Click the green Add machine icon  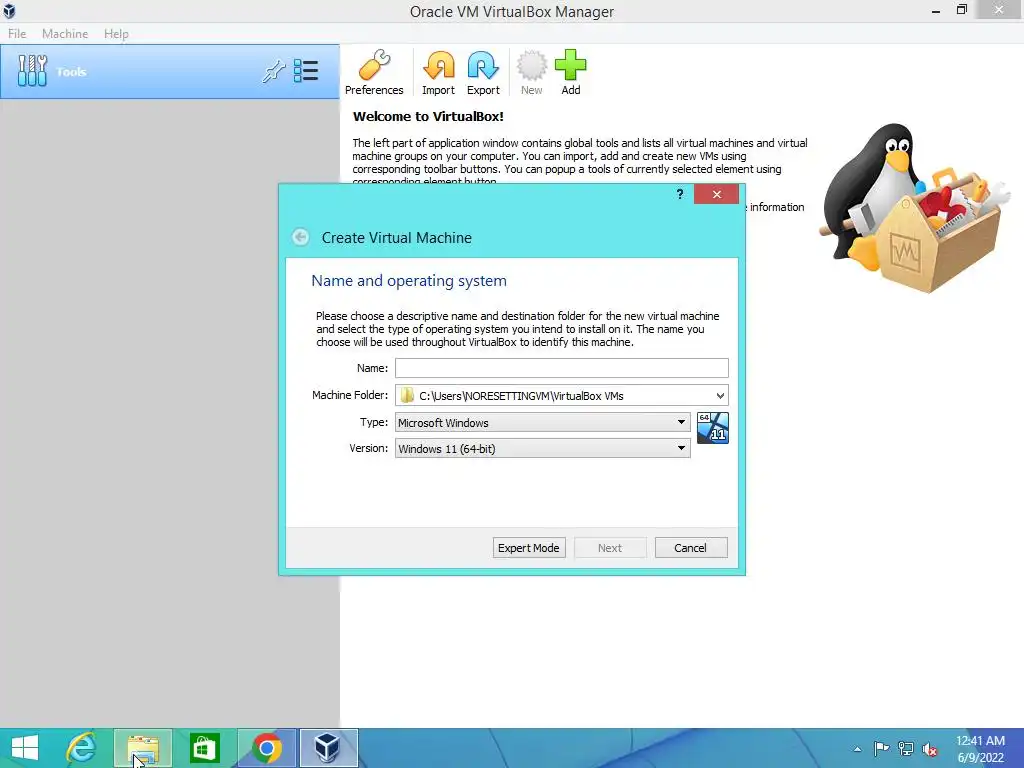[571, 72]
